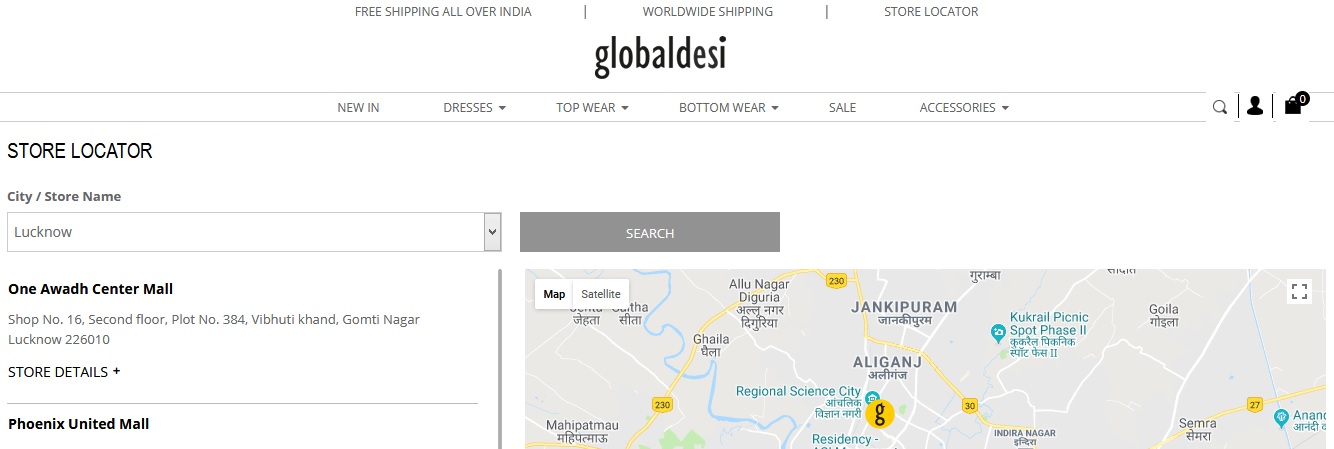This screenshot has height=449, width=1334.
Task: Click the store list vertical scrollbar
Action: [x=500, y=358]
